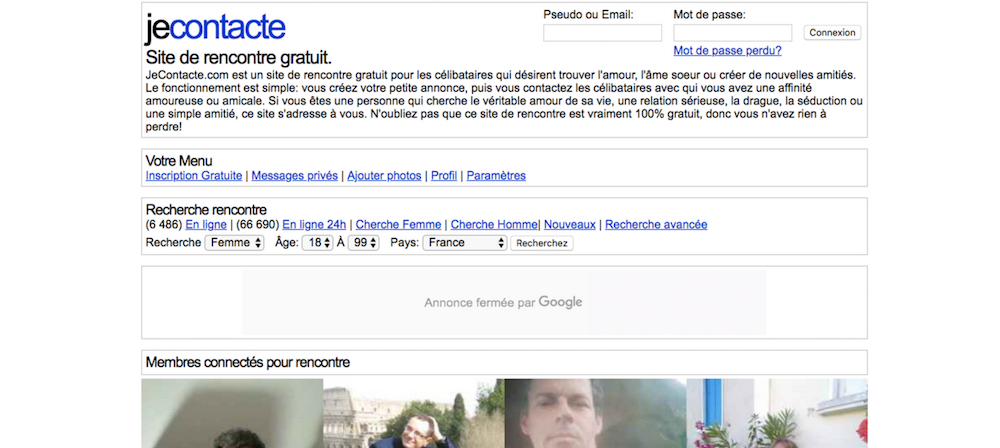Open the minimum age 18 dropdown
Image resolution: width=1000 pixels, height=448 pixels.
pyautogui.click(x=317, y=243)
